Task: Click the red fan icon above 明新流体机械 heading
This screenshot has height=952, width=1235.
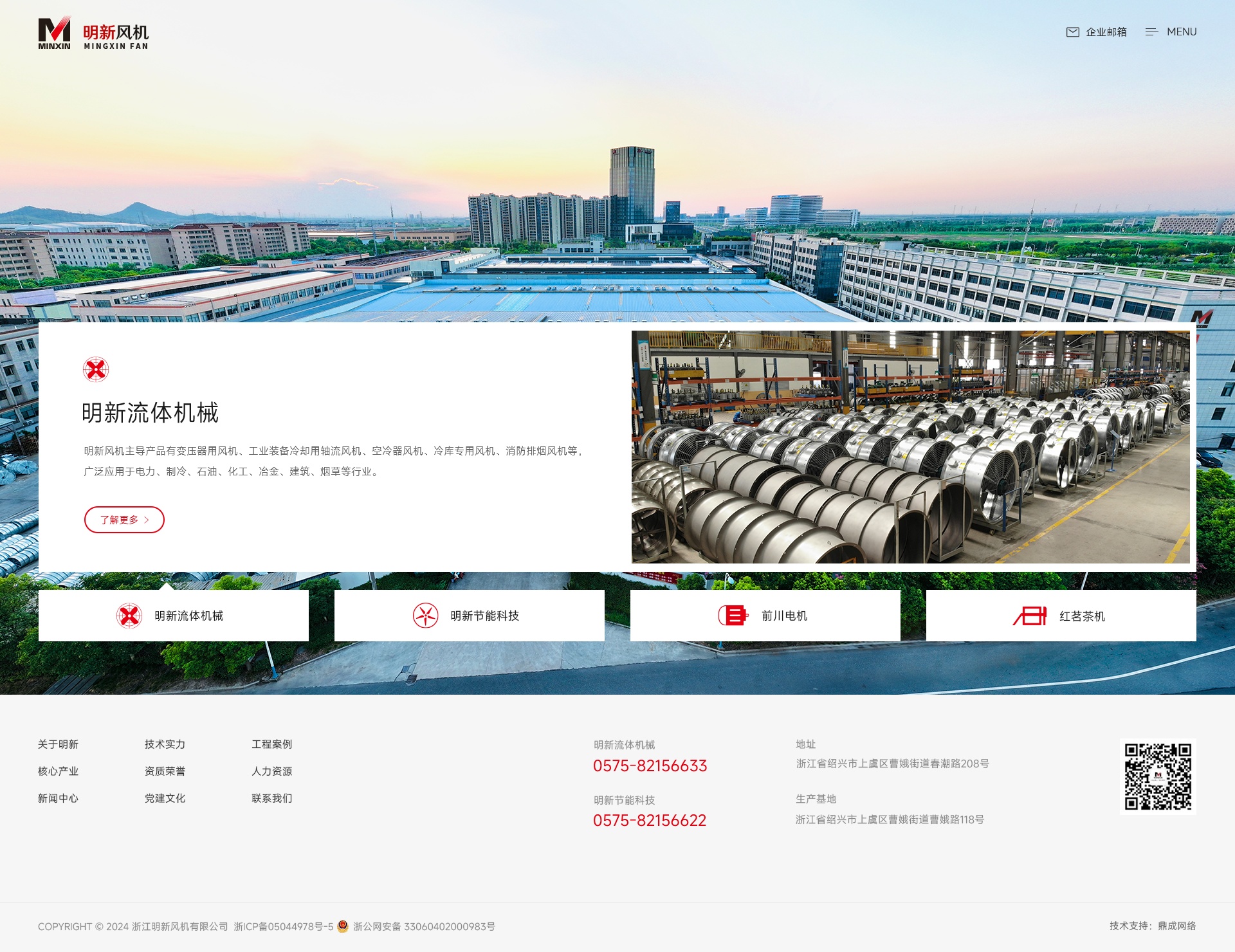Action: click(x=96, y=369)
